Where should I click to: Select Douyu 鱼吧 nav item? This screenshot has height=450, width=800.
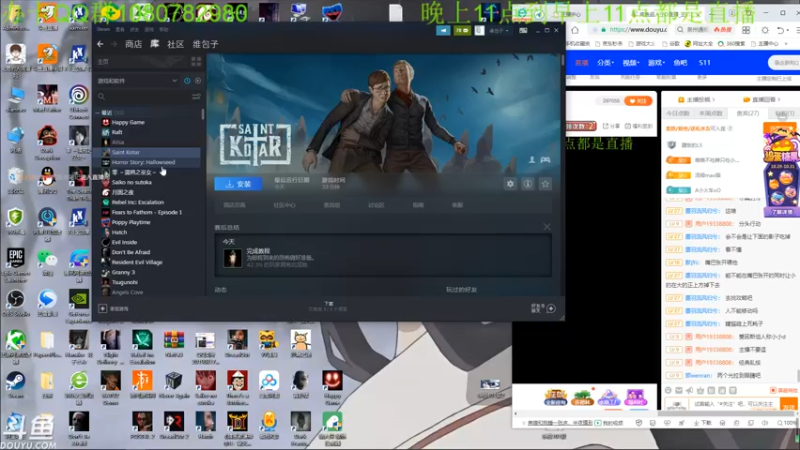tap(680, 63)
